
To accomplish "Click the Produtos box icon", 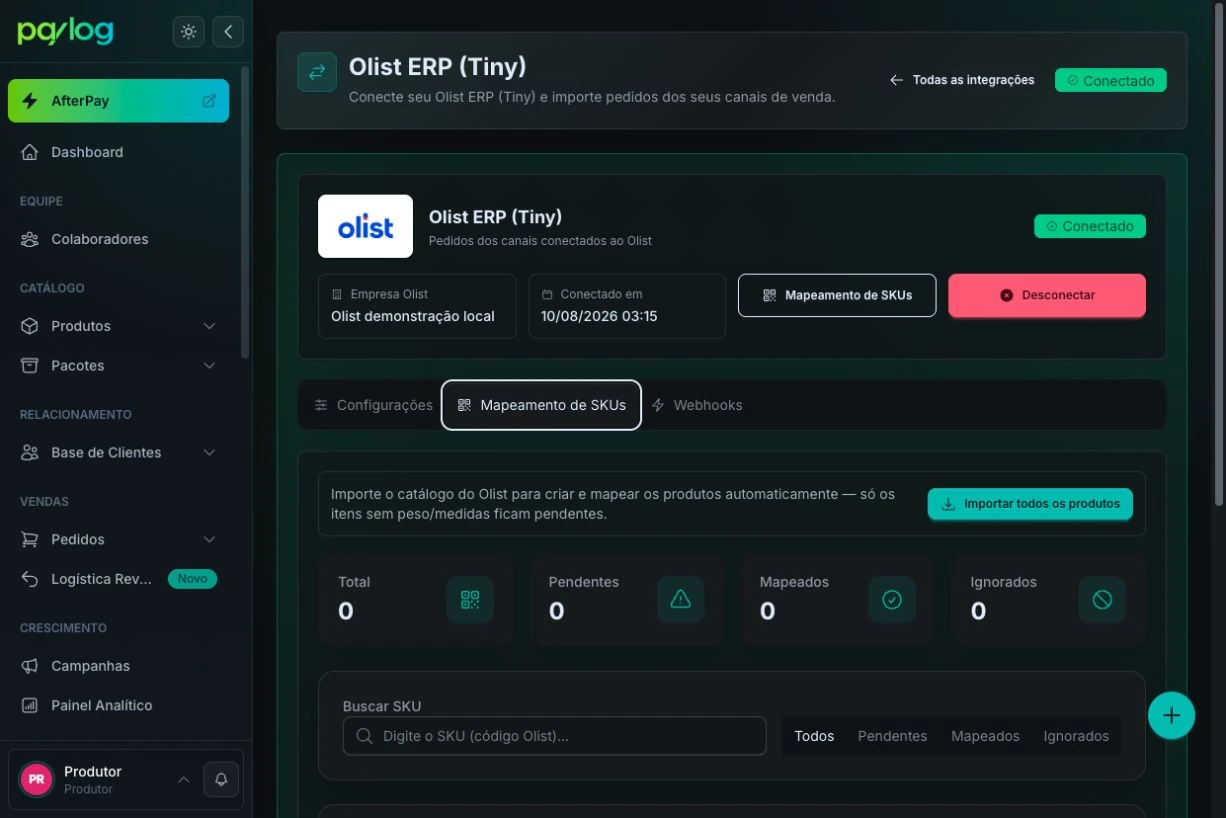I will pyautogui.click(x=30, y=326).
